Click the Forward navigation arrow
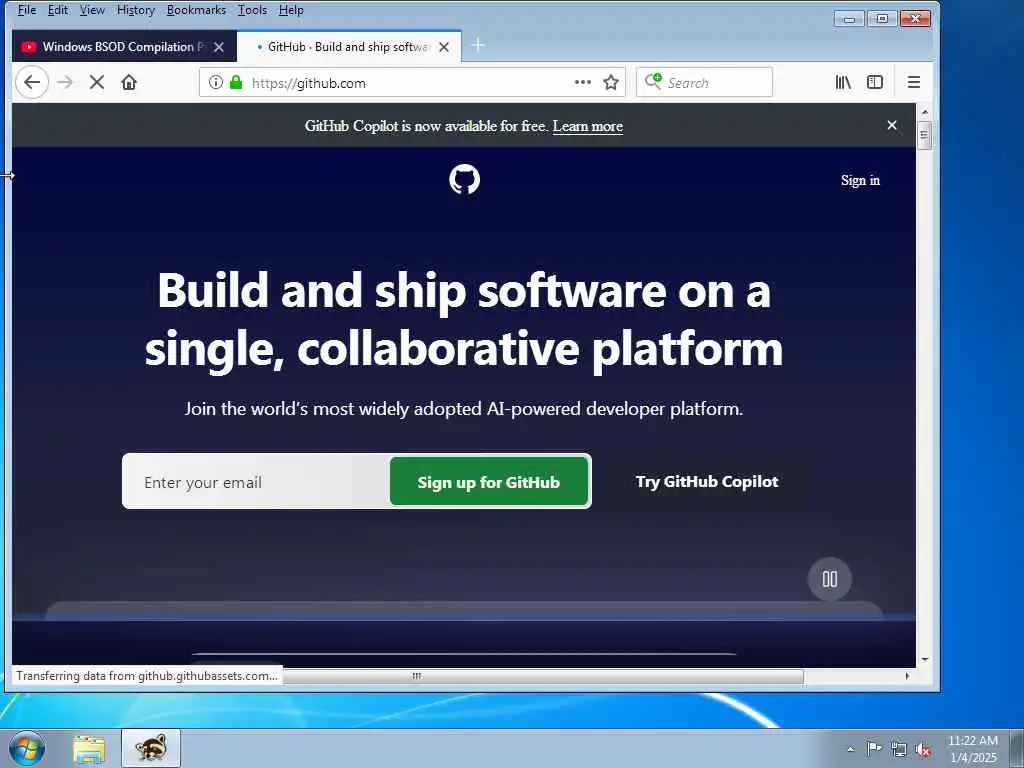The width and height of the screenshot is (1024, 768). click(65, 82)
